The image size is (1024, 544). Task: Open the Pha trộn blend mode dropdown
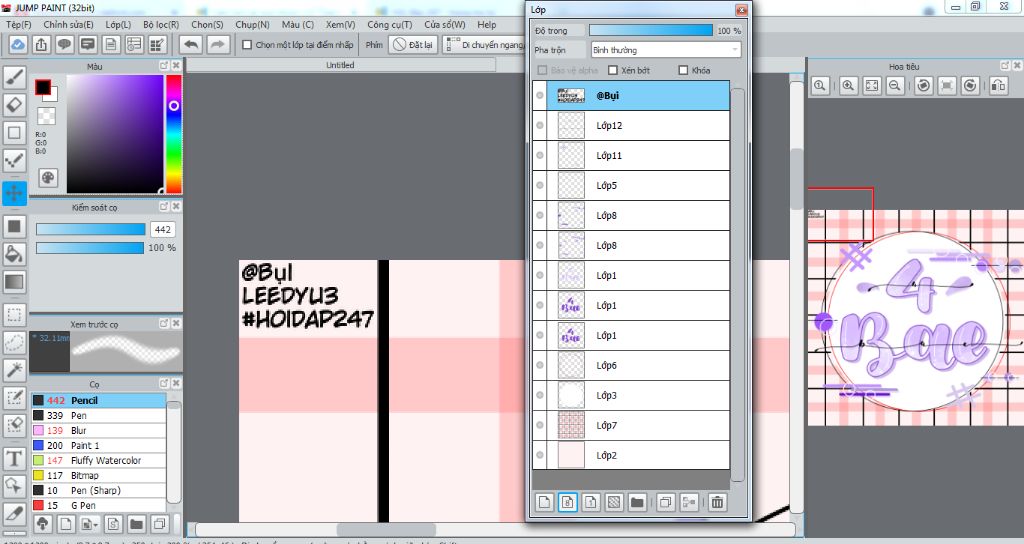tap(665, 50)
